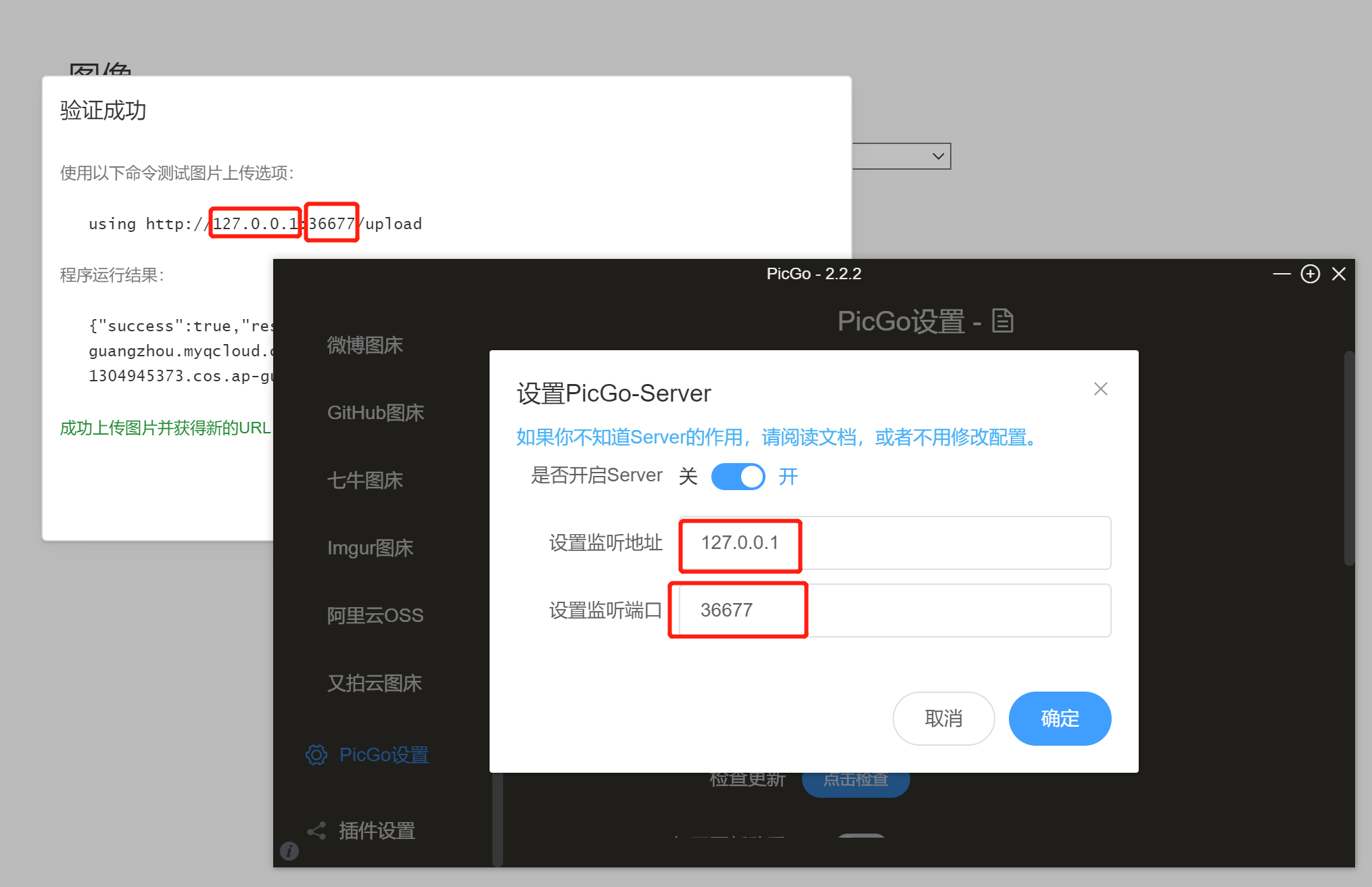Select 阿里云OSS in sidebar
The height and width of the screenshot is (887, 1372).
[375, 616]
